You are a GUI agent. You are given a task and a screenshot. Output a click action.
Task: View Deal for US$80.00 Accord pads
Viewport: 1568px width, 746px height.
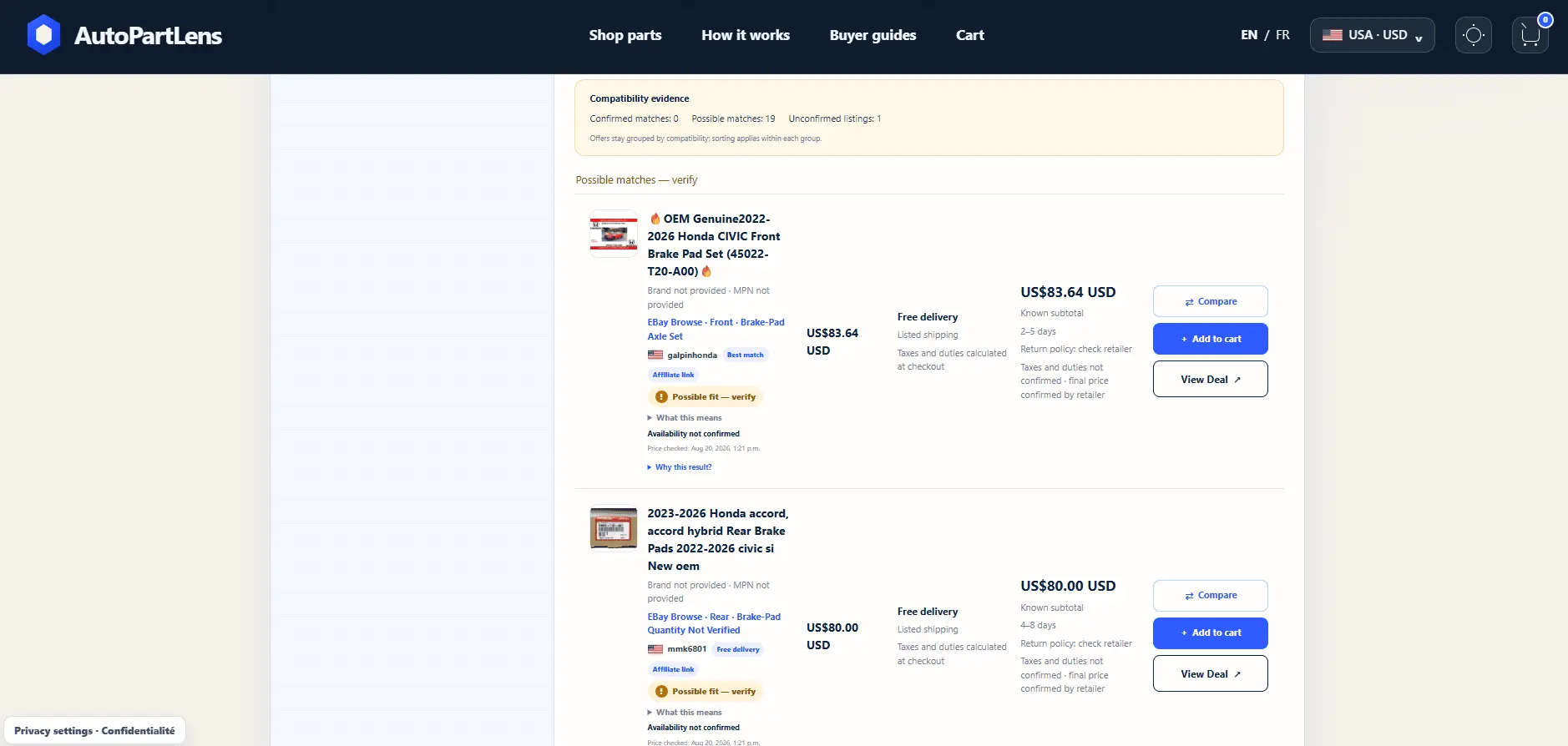tap(1211, 673)
